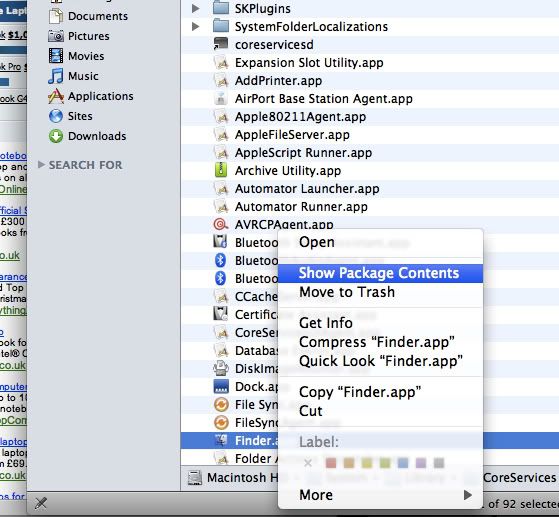
Task: Select the DiskImage mounter icon
Action: (221, 368)
